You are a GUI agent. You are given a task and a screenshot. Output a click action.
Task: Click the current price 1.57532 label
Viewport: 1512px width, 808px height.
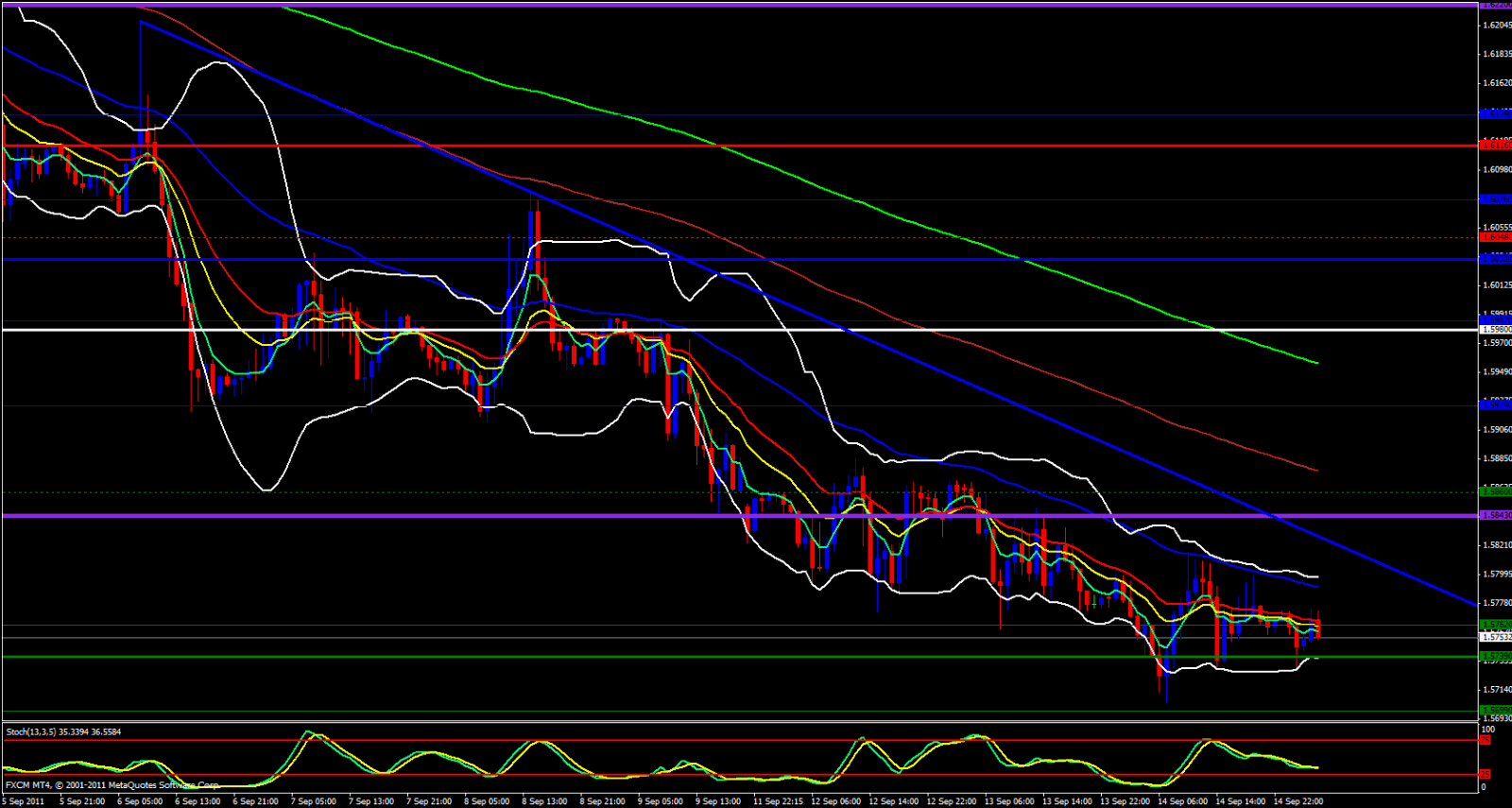1495,638
